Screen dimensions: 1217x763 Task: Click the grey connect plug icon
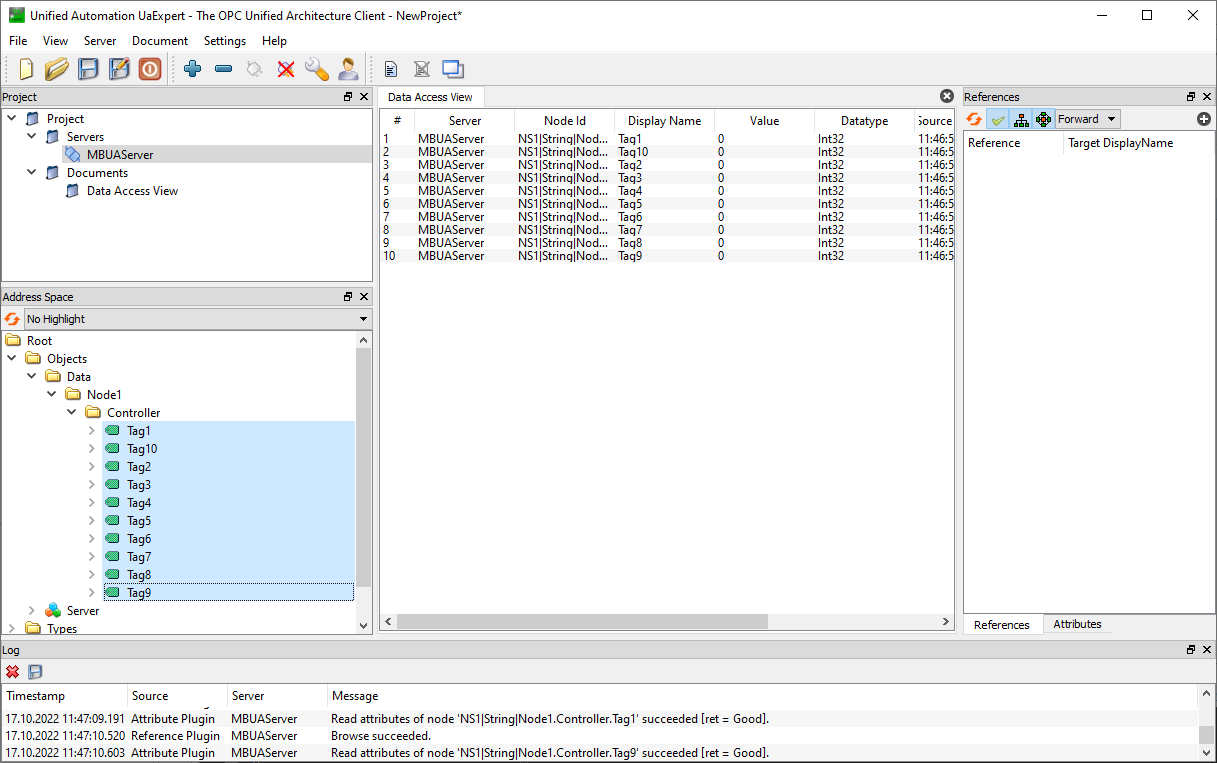pyautogui.click(x=254, y=69)
